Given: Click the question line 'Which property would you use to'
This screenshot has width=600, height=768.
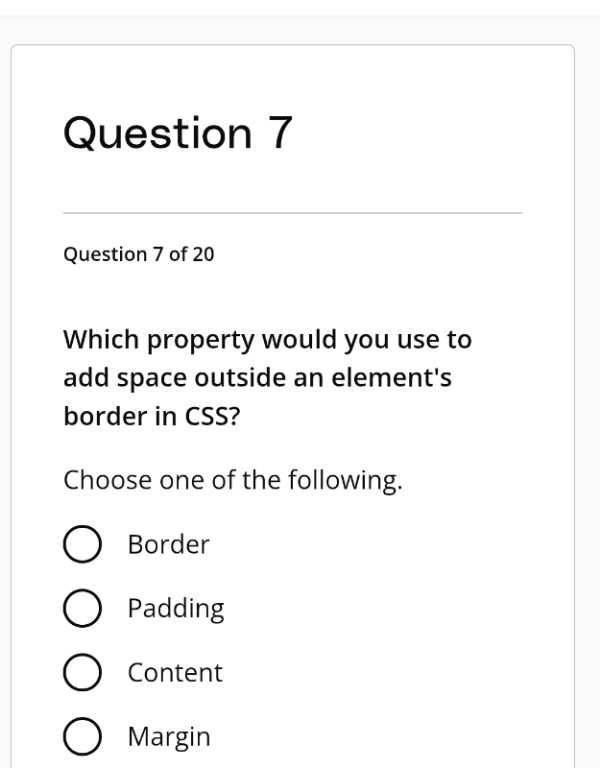Looking at the screenshot, I should tap(267, 339).
